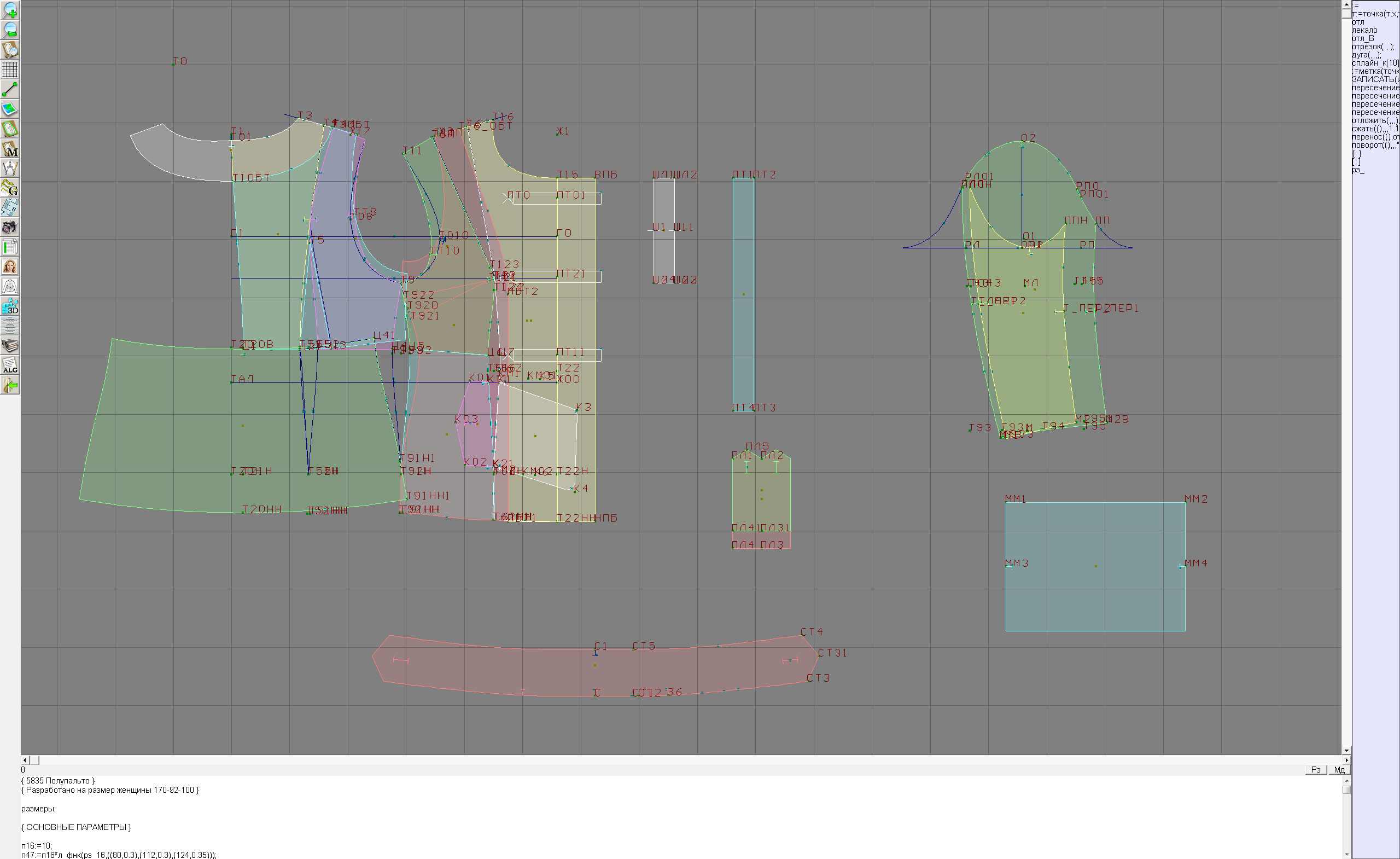Screen dimensions: 1400x859
Task: Click the compass drawing tool icon
Action: tap(10, 169)
